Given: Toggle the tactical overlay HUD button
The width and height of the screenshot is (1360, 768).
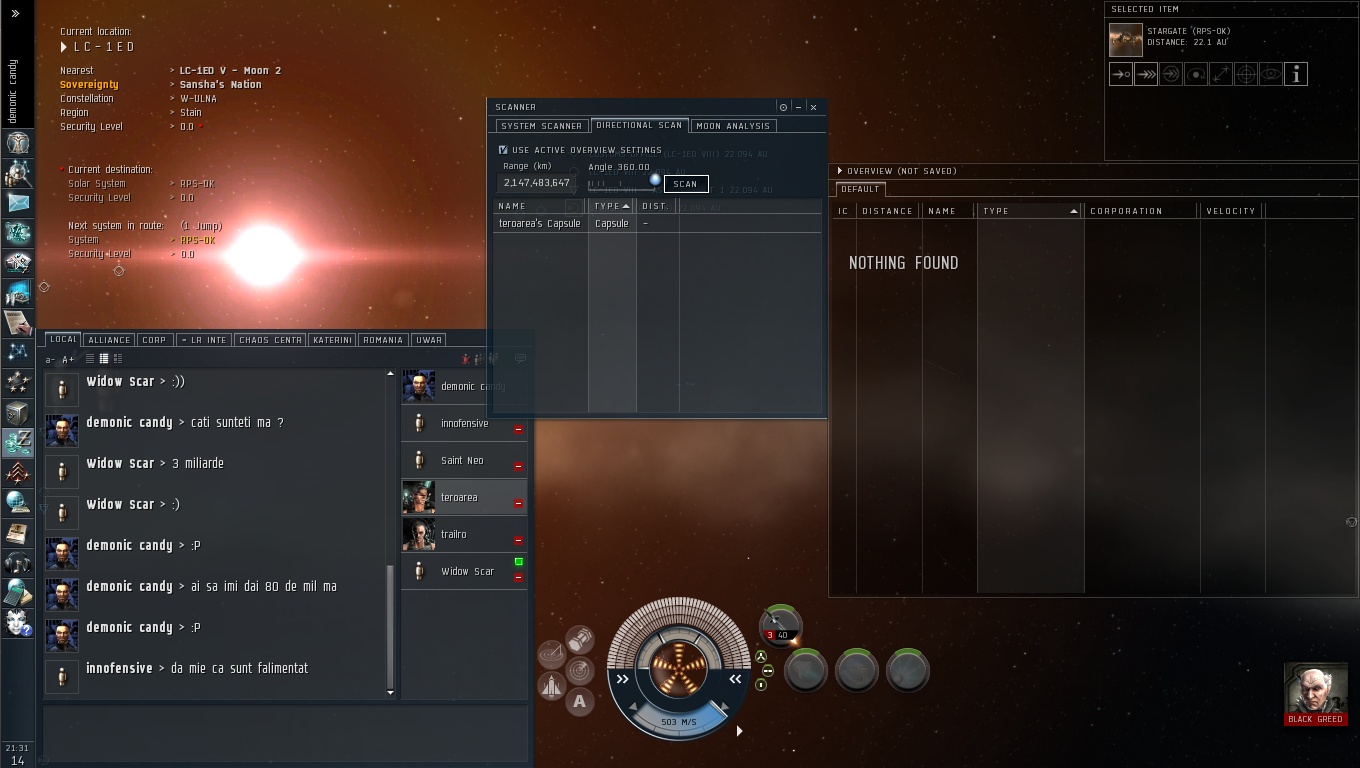Looking at the screenshot, I should point(551,654).
